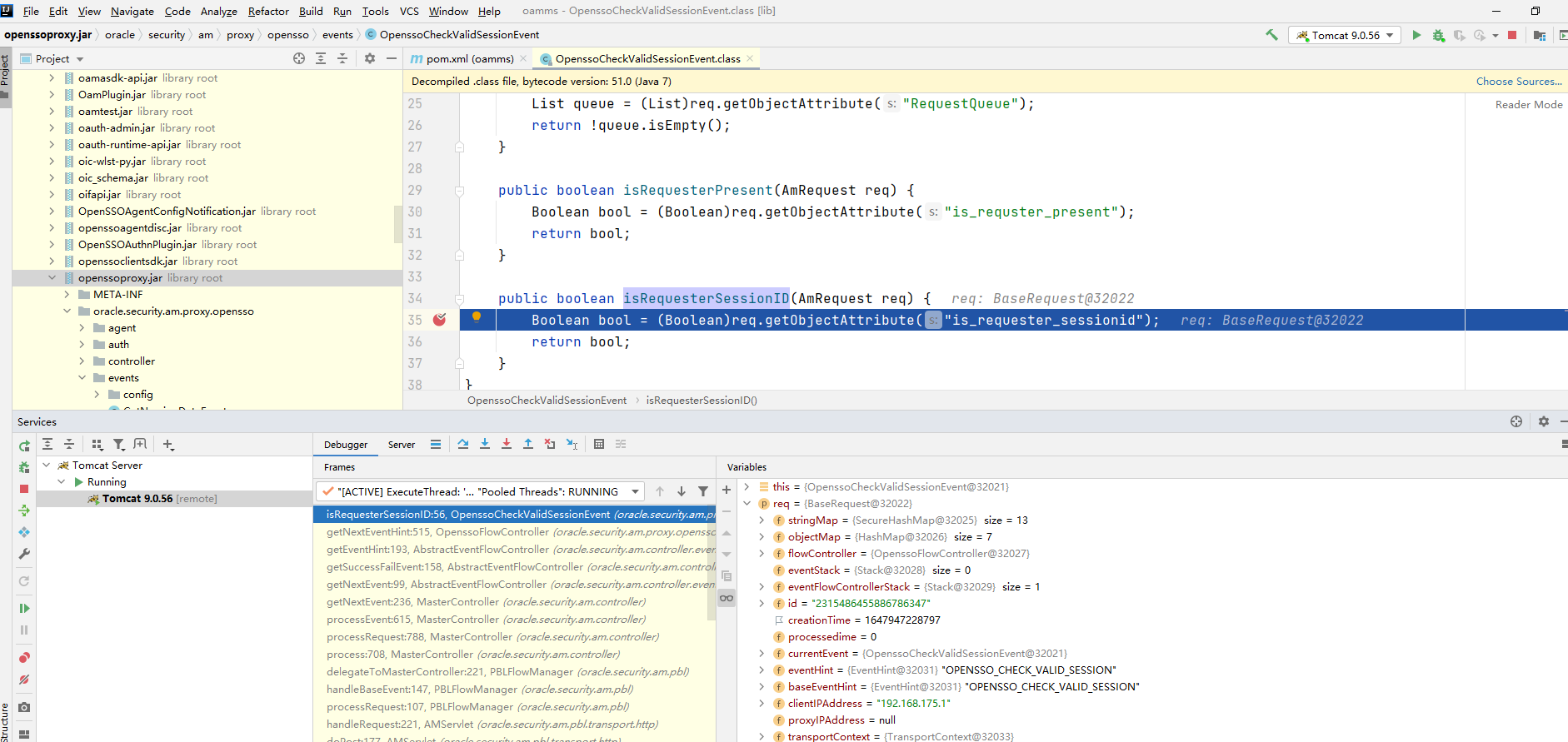Open the Tomcat 9.0.56 run configuration dropdown

click(1345, 35)
